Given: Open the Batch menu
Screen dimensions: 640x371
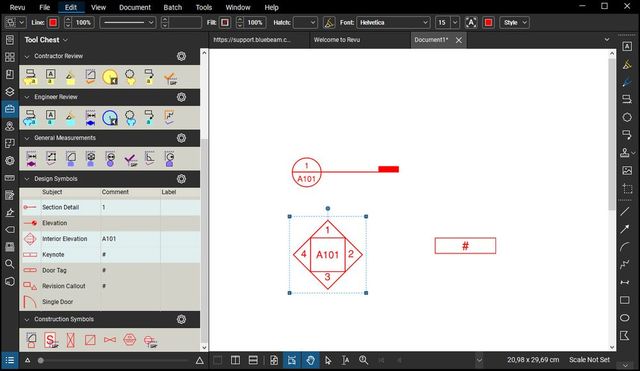Looking at the screenshot, I should pyautogui.click(x=173, y=7).
